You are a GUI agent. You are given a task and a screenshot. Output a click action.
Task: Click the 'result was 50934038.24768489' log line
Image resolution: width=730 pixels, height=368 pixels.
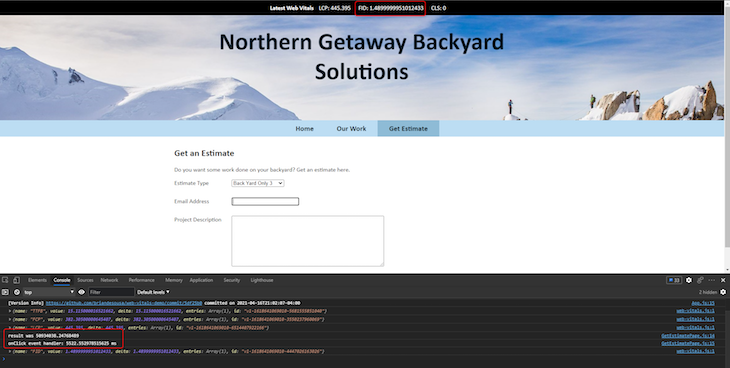click(x=43, y=335)
